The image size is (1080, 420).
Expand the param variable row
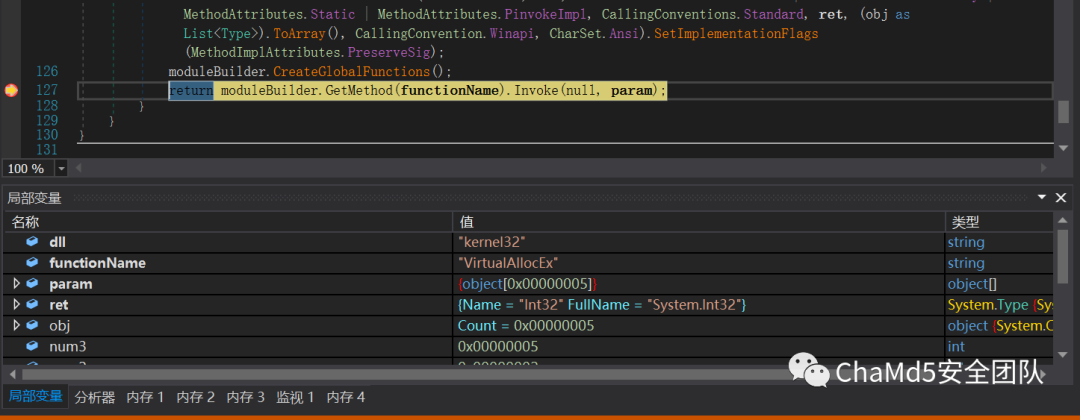point(17,284)
